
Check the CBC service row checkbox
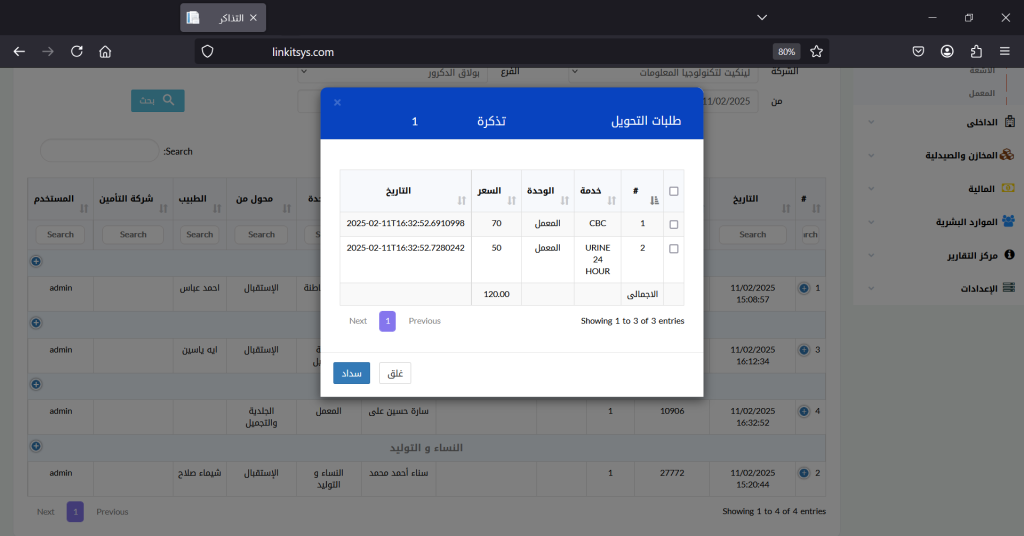coord(673,225)
